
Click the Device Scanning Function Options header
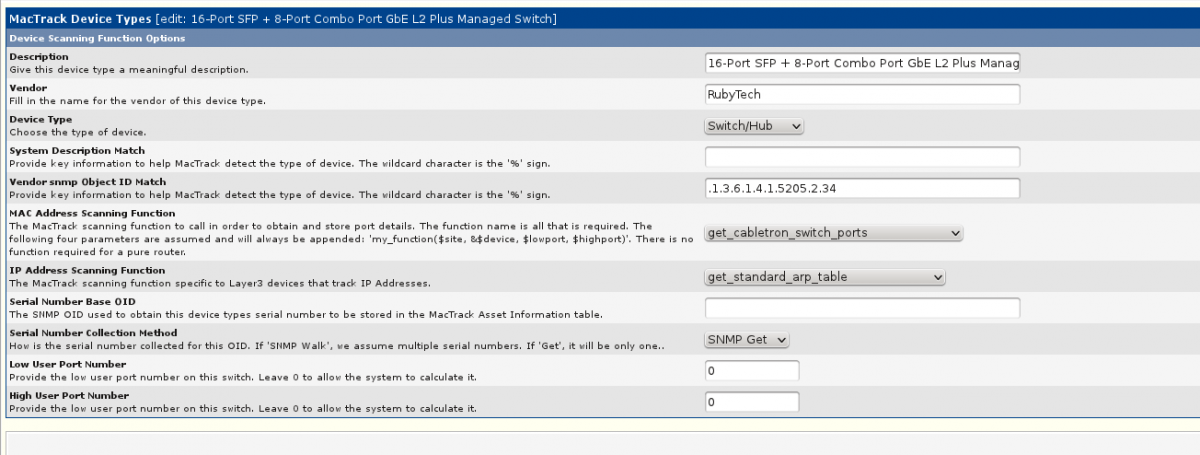coord(97,38)
